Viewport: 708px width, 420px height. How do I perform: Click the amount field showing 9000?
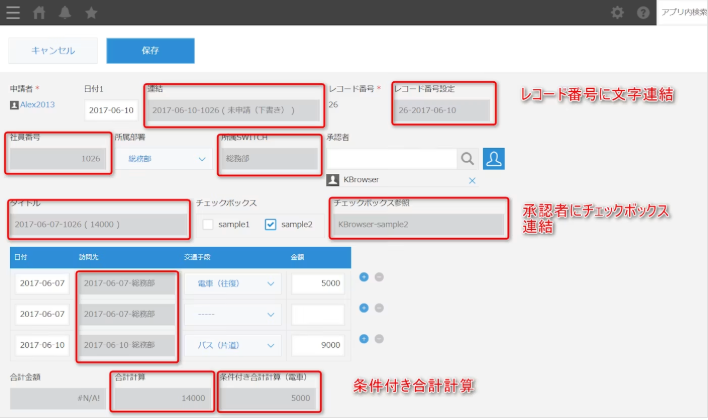(x=318, y=345)
